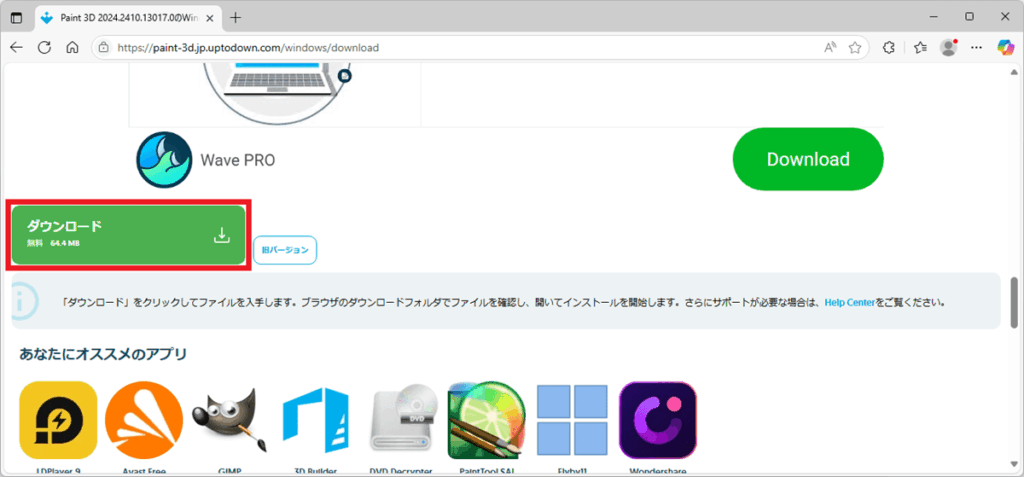The width and height of the screenshot is (1024, 477).
Task: Add this page to favorites star
Action: coord(854,48)
